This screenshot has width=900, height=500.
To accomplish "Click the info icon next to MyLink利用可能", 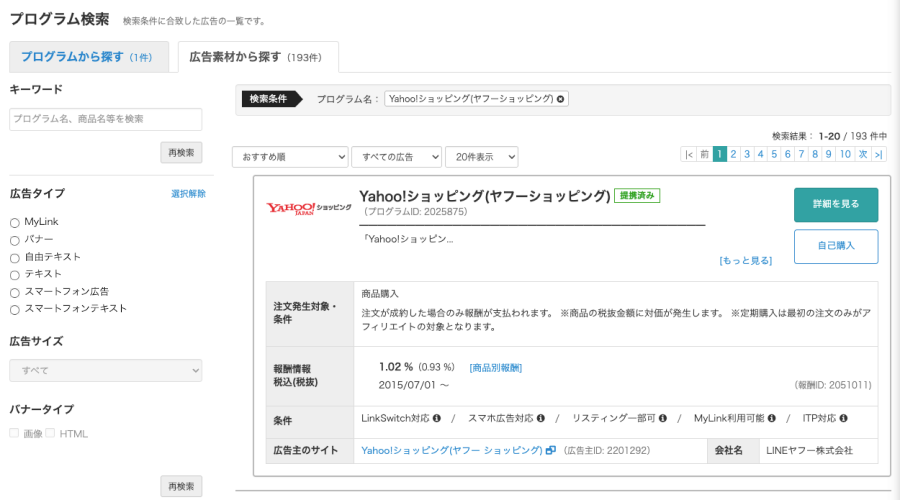I will [772, 418].
